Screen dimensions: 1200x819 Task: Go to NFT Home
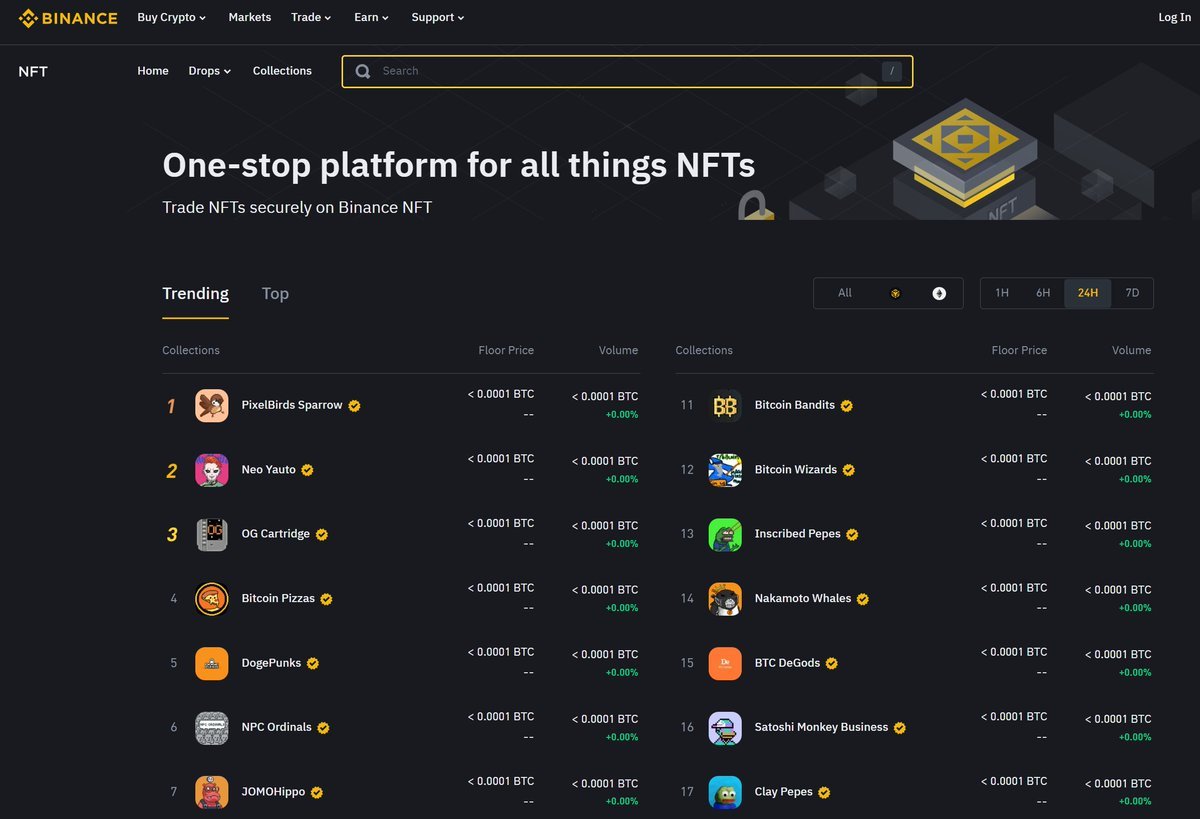coord(153,71)
